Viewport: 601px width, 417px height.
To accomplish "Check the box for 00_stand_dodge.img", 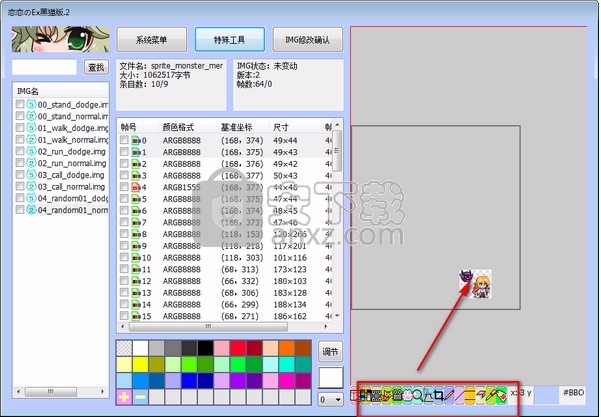I will (20, 104).
